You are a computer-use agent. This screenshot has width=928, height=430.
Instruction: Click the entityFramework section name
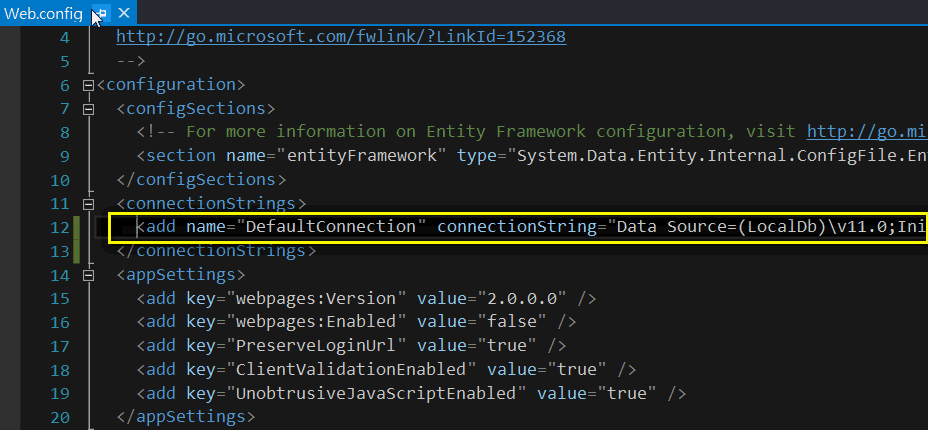point(362,156)
